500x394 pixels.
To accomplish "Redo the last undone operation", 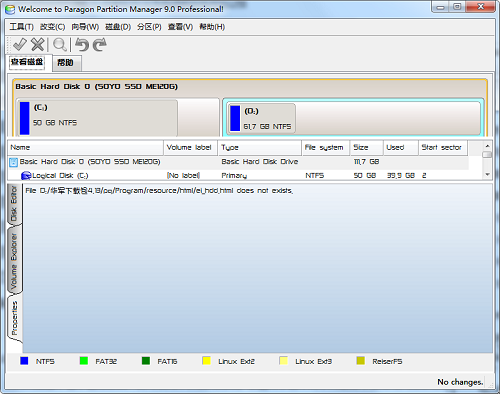I will [x=100, y=45].
